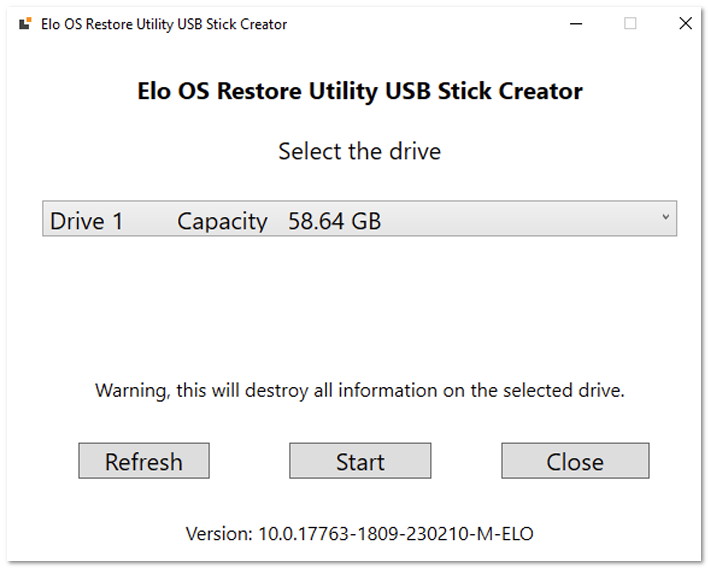Viewport: 708px width, 568px height.
Task: Minimize the USB Stick Creator window
Action: [576, 23]
